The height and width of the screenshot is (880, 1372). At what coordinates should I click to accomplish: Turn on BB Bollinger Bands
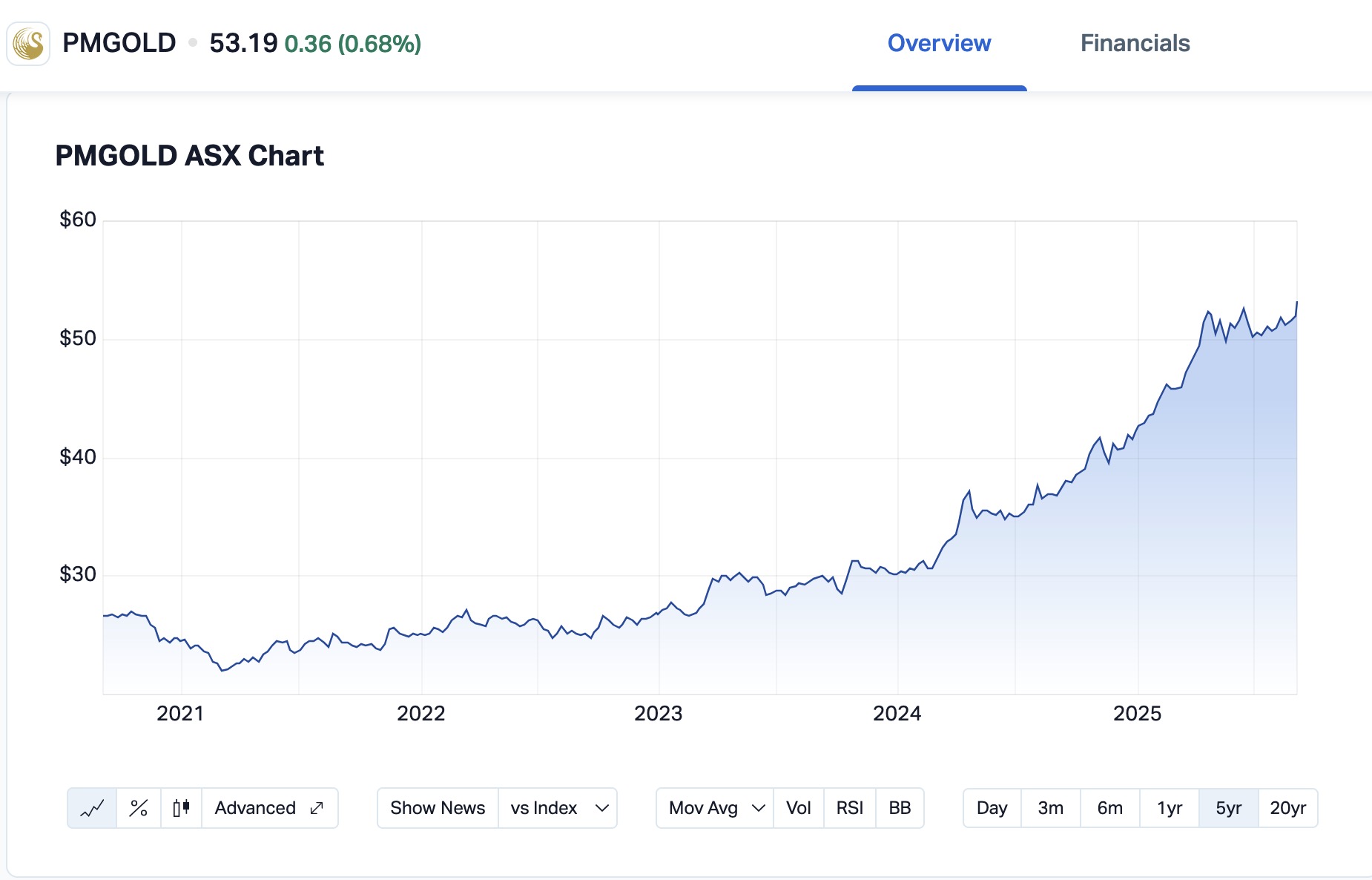(x=900, y=808)
